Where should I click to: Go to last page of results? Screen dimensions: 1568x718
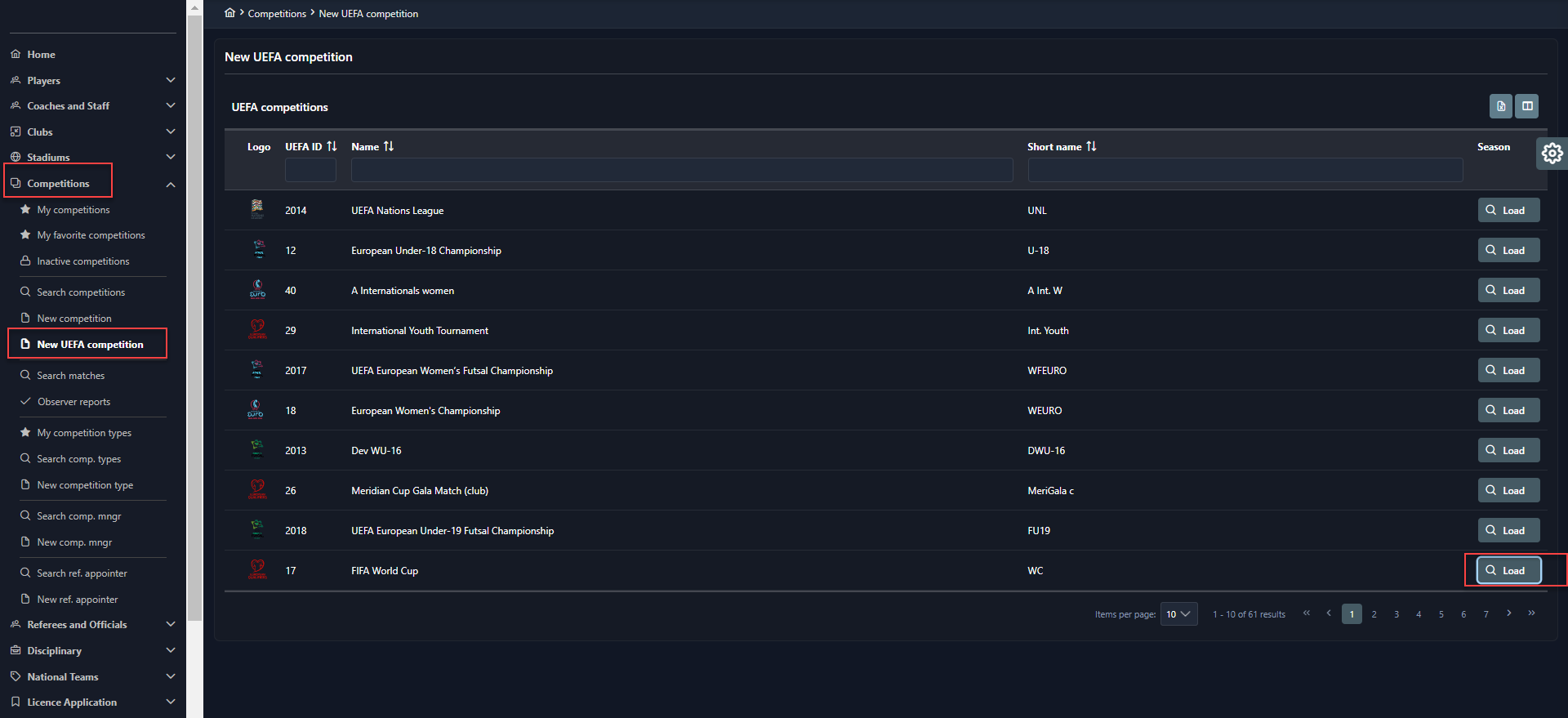pos(1531,613)
